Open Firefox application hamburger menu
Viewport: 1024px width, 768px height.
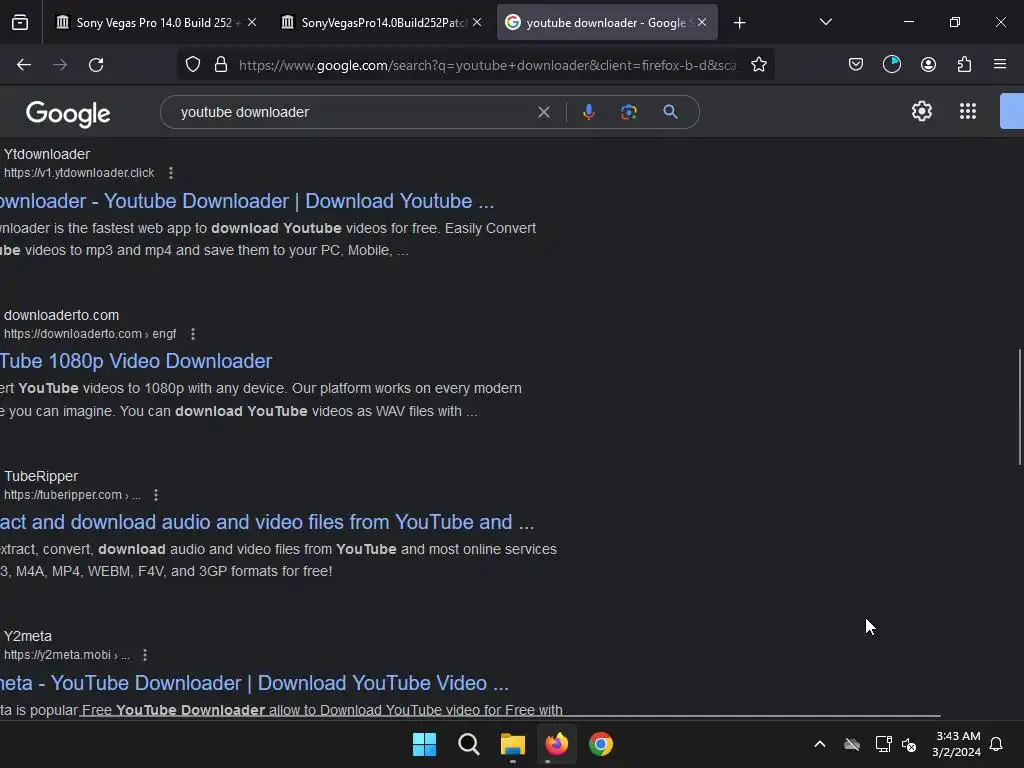coord(1000,65)
